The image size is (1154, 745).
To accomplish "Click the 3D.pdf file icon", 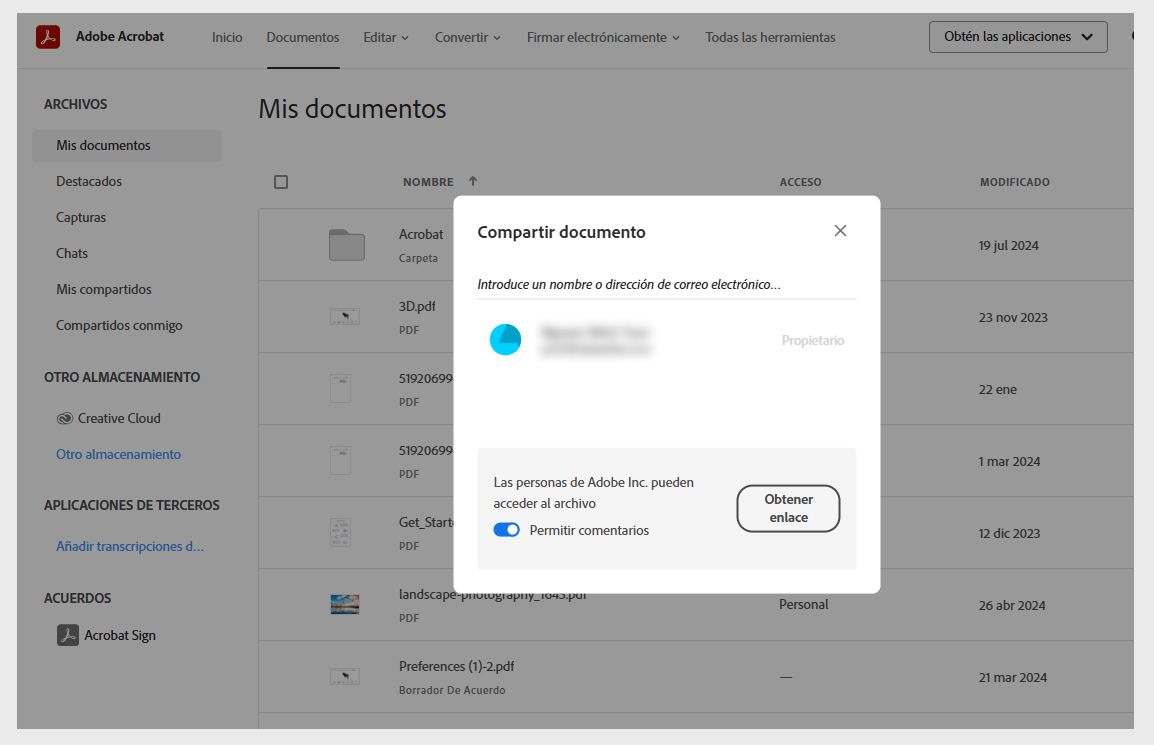I will point(344,314).
